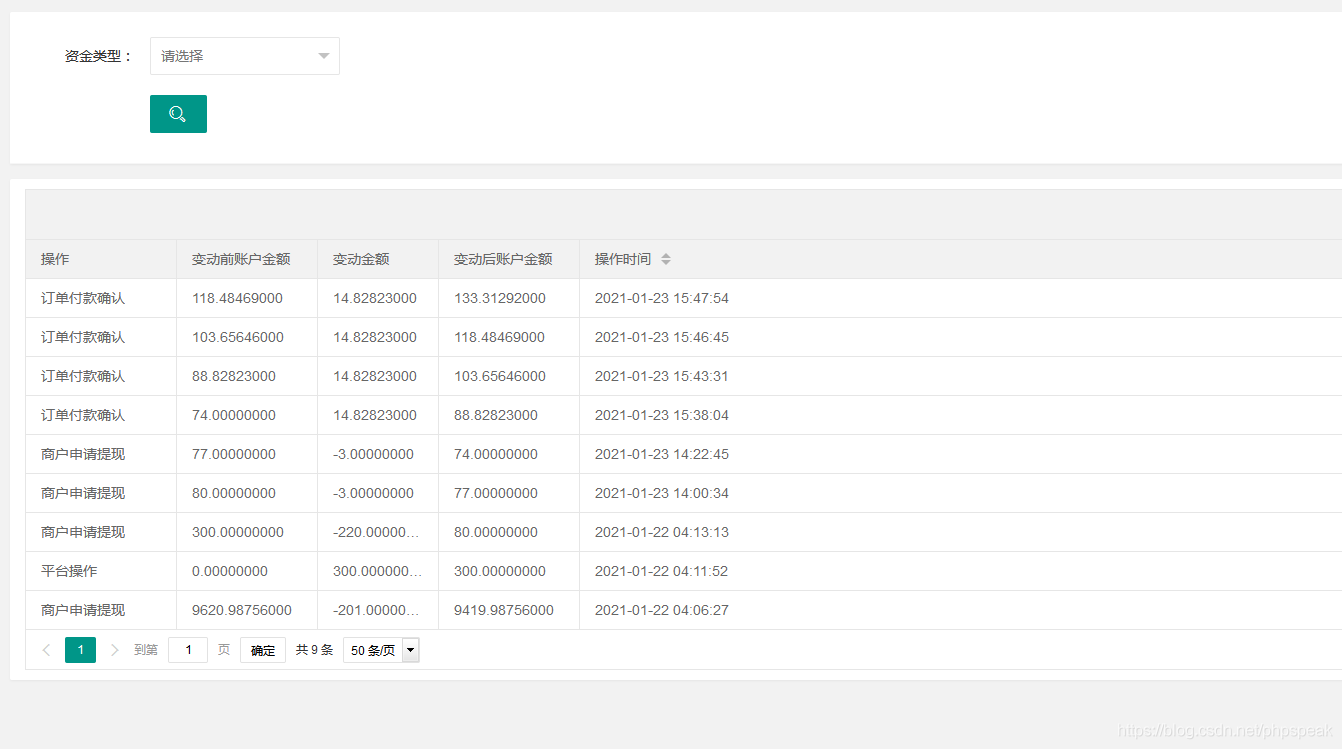Click the 共 9 条 total count text

314,650
